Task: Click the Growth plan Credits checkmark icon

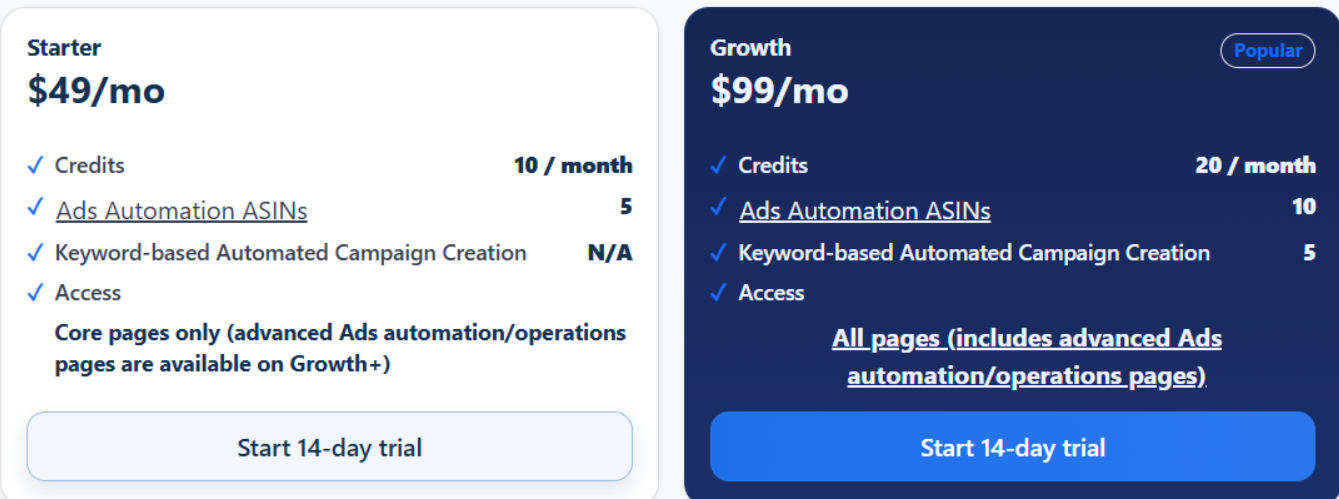Action: [x=718, y=165]
